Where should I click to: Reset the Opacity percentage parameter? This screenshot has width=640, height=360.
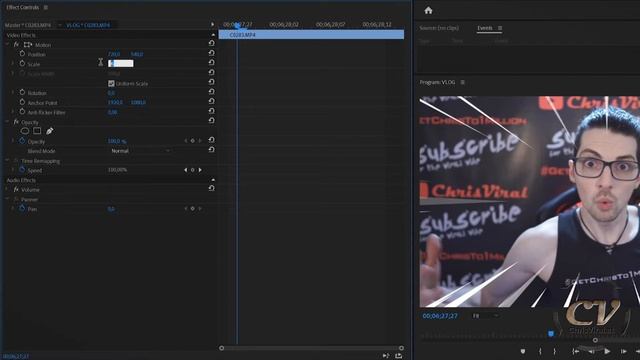211,140
